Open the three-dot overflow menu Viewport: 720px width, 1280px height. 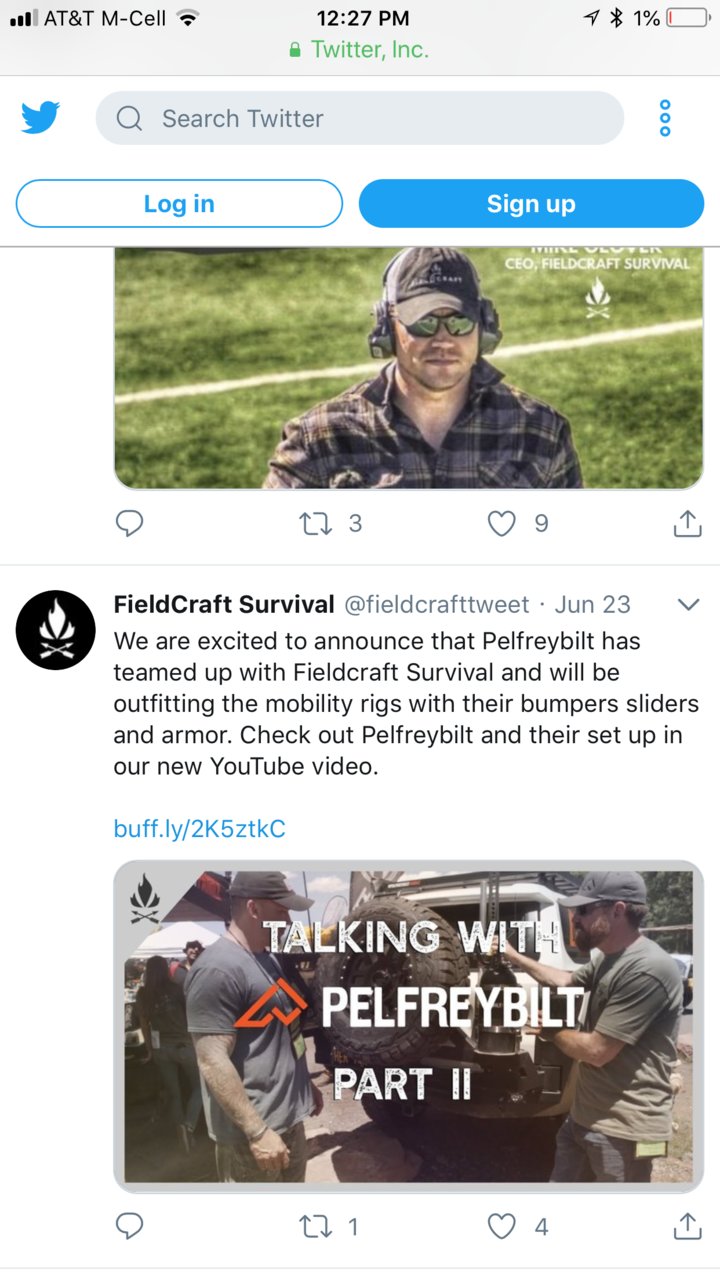[665, 119]
